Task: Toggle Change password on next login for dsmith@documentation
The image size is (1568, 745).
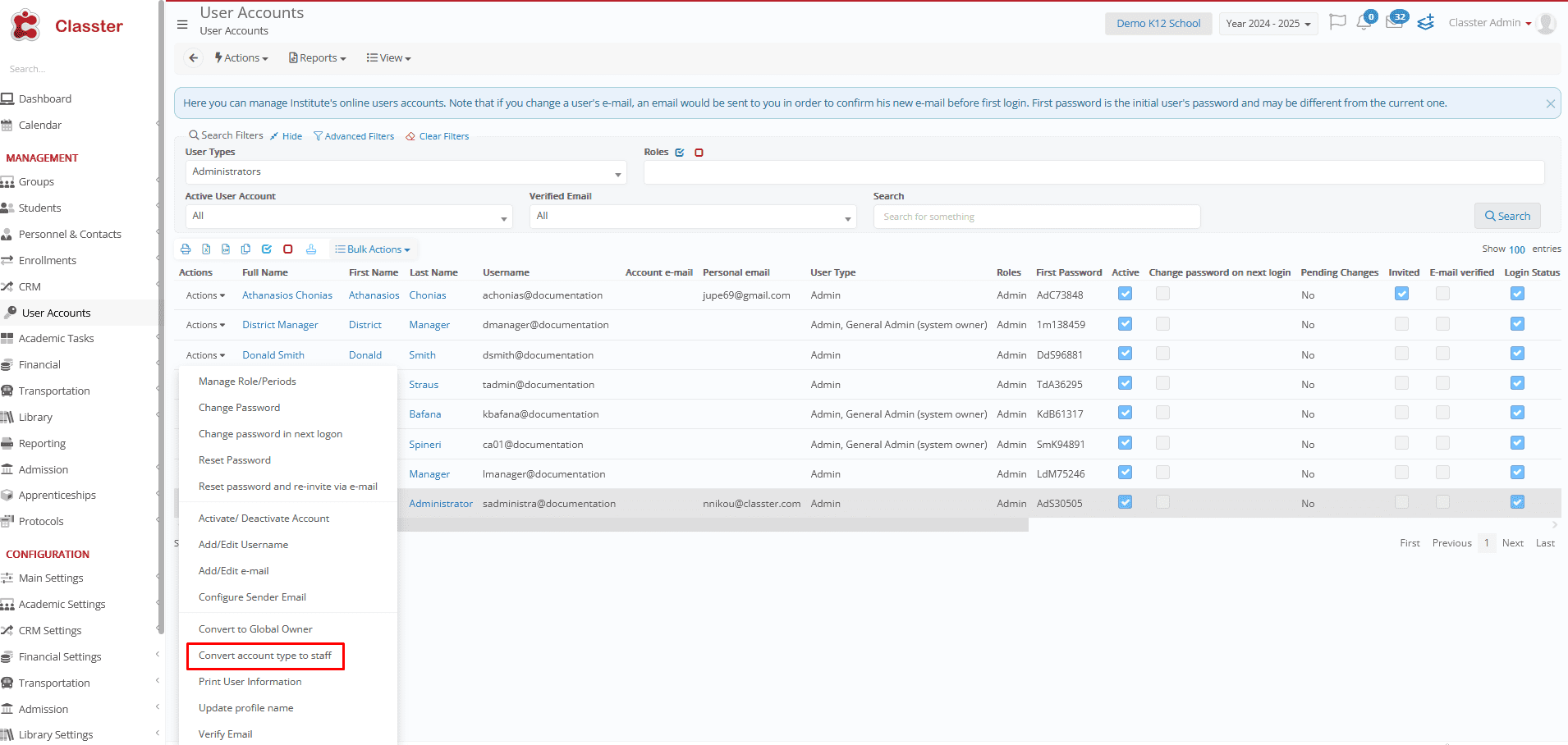Action: 1163,354
